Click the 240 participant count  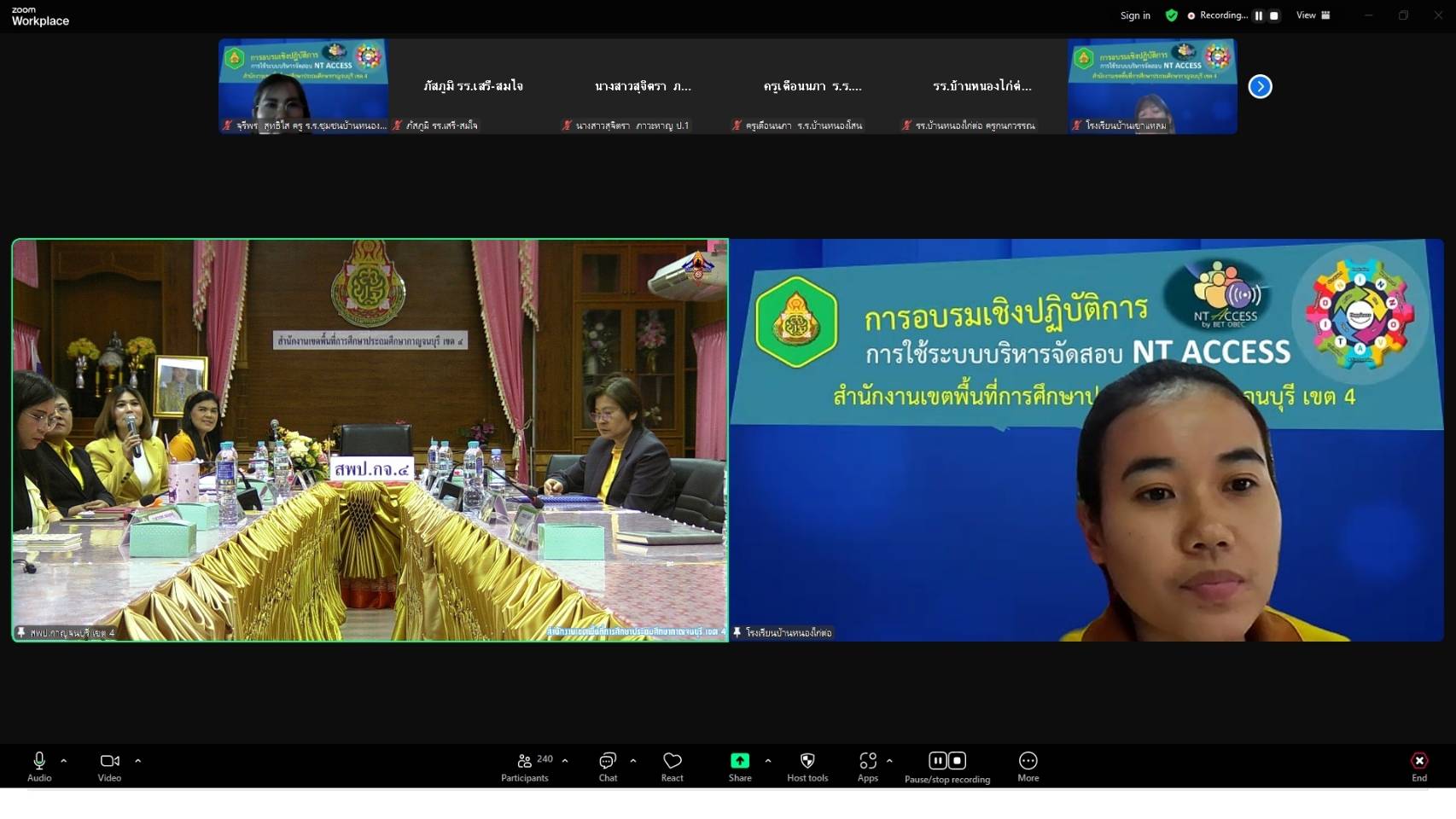click(x=545, y=758)
